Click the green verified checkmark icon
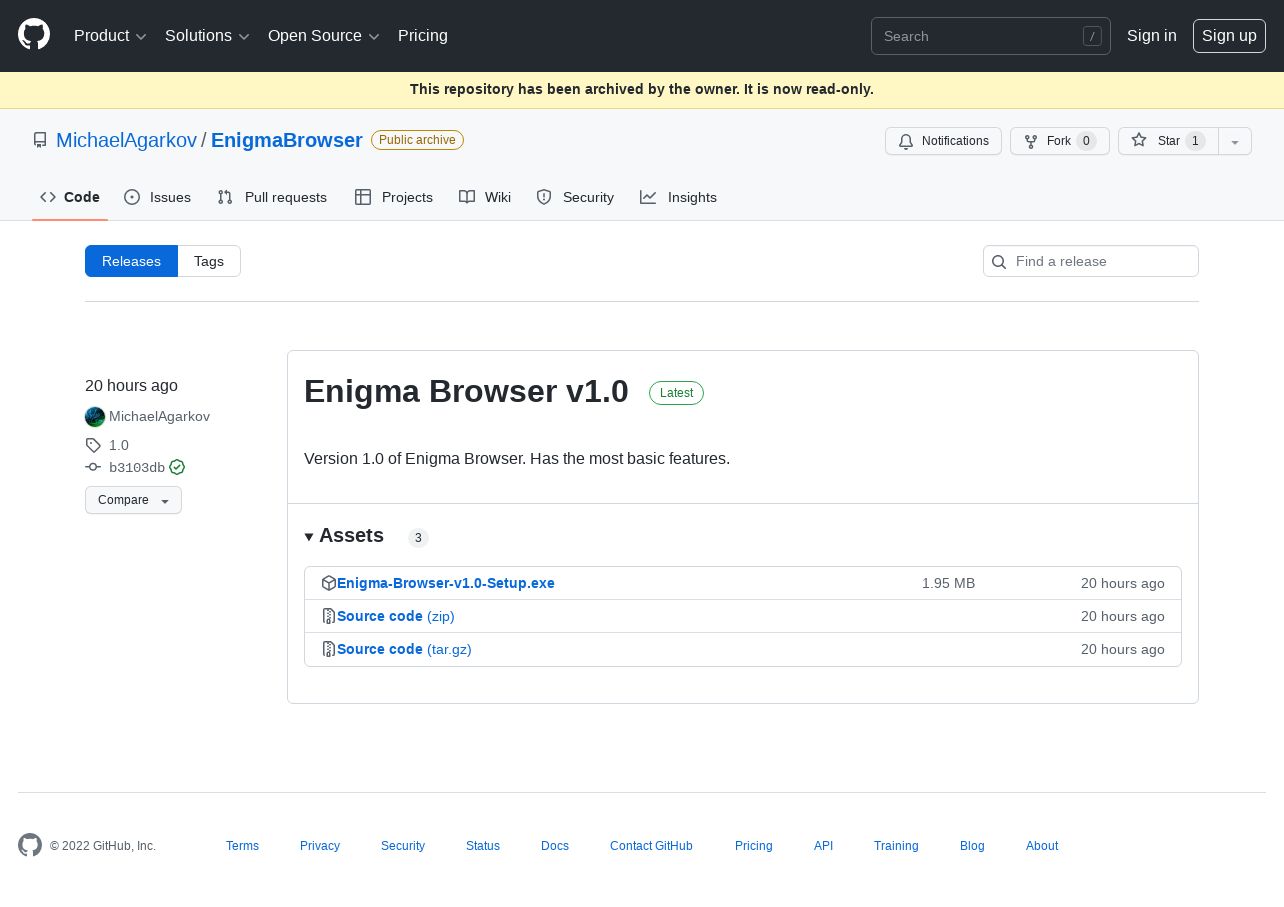Viewport: 1284px width, 907px height. tap(177, 467)
